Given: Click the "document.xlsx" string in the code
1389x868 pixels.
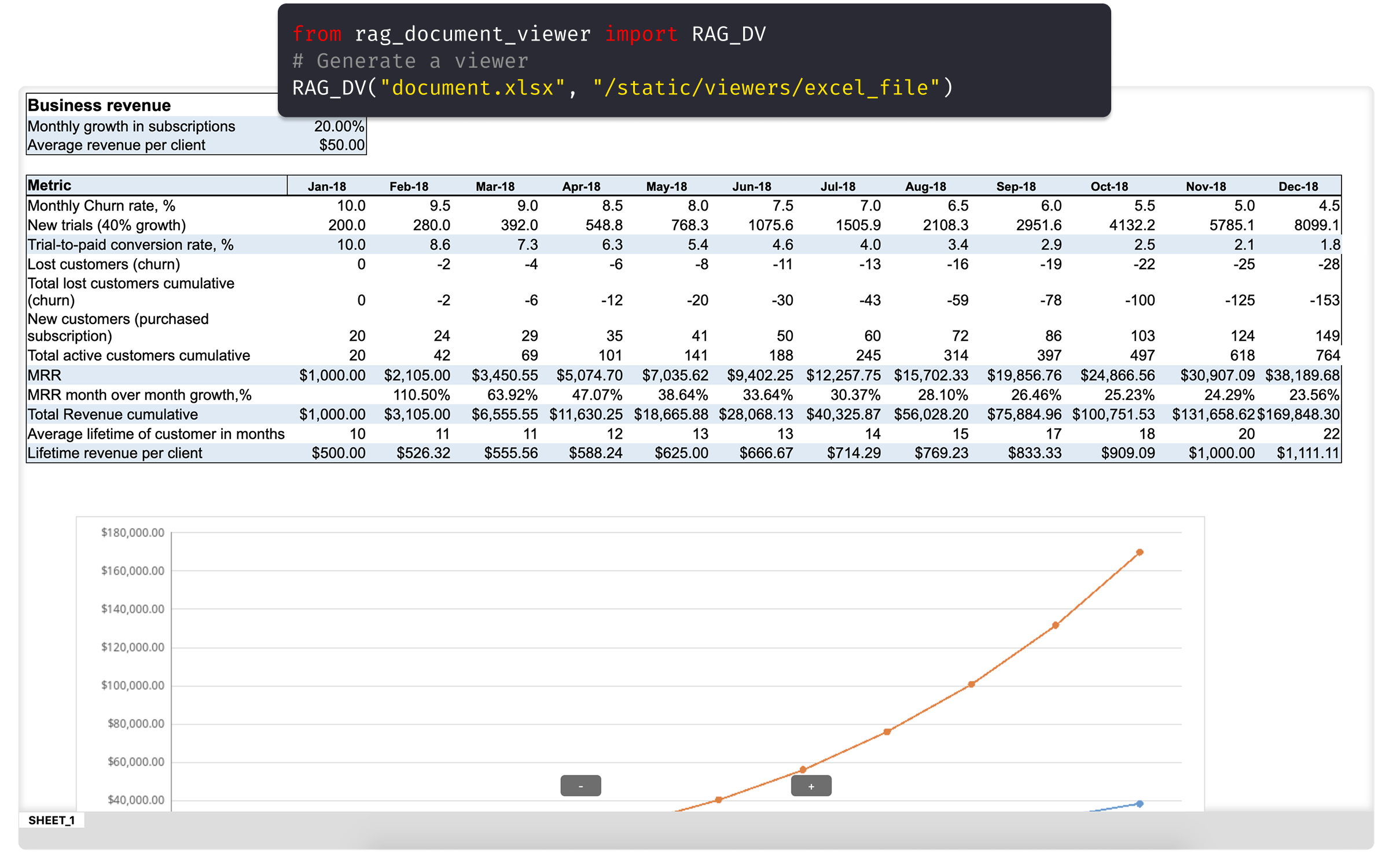Looking at the screenshot, I should coord(473,88).
